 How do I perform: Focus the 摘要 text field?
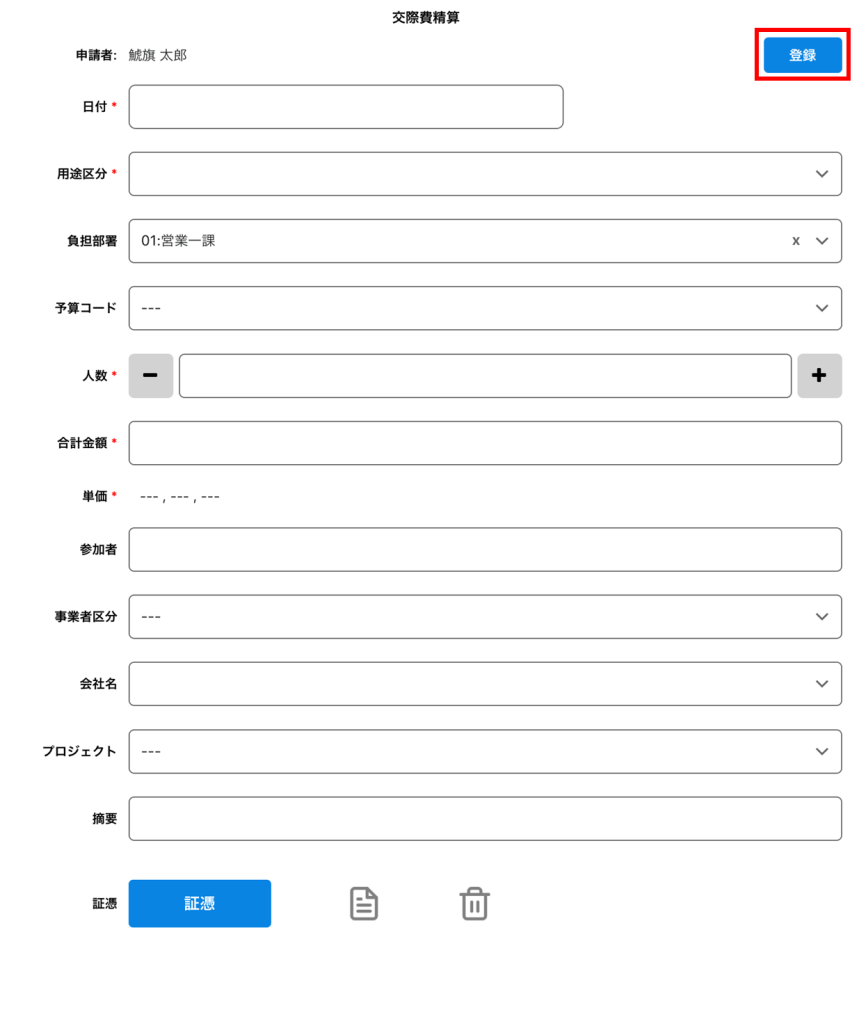pyautogui.click(x=485, y=819)
